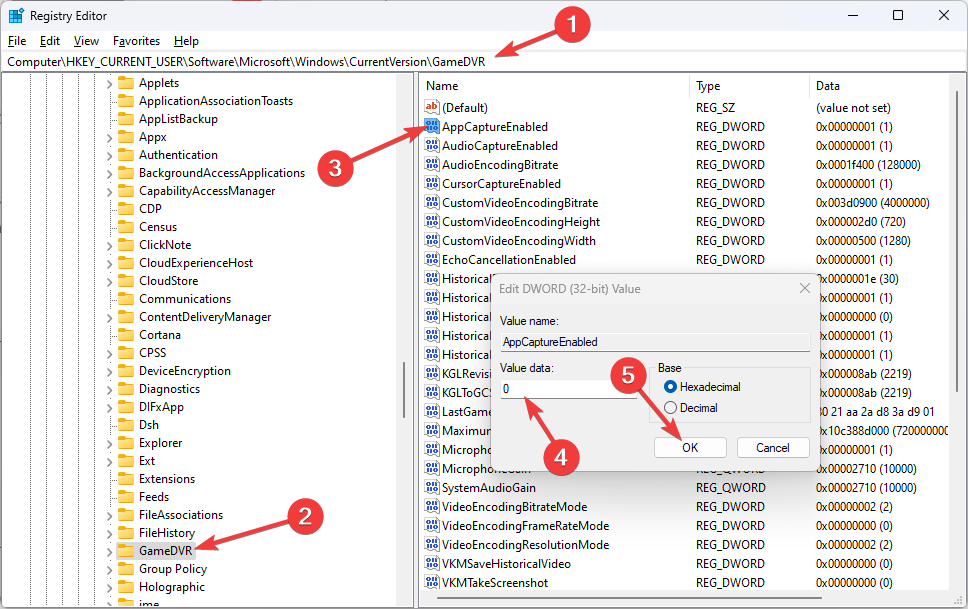Click the CustomVideoEncodingBitrate DWORD icon

[432, 203]
